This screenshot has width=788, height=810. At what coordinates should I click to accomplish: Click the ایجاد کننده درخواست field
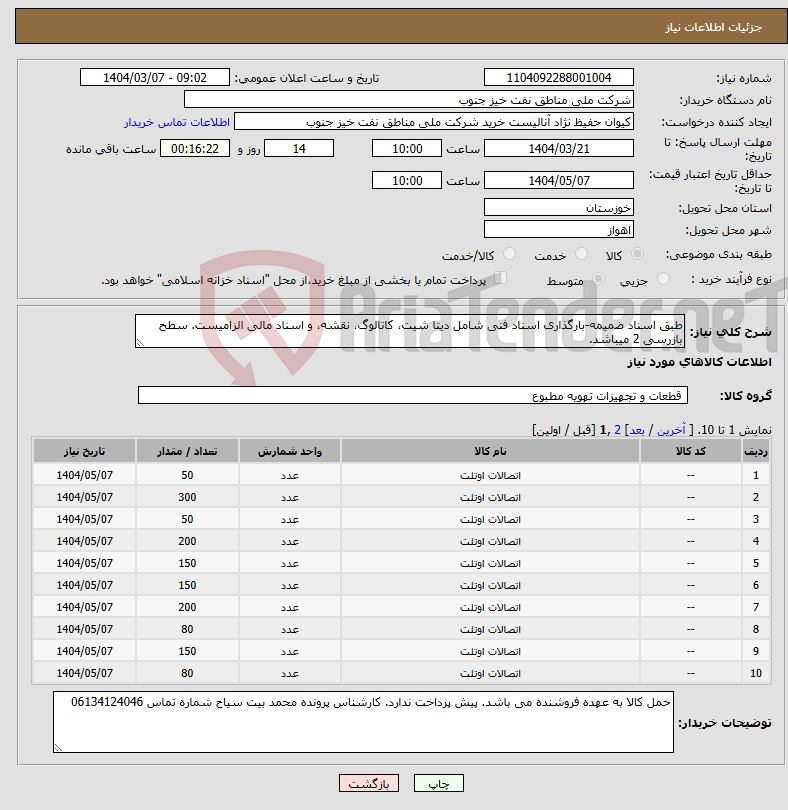tap(434, 122)
